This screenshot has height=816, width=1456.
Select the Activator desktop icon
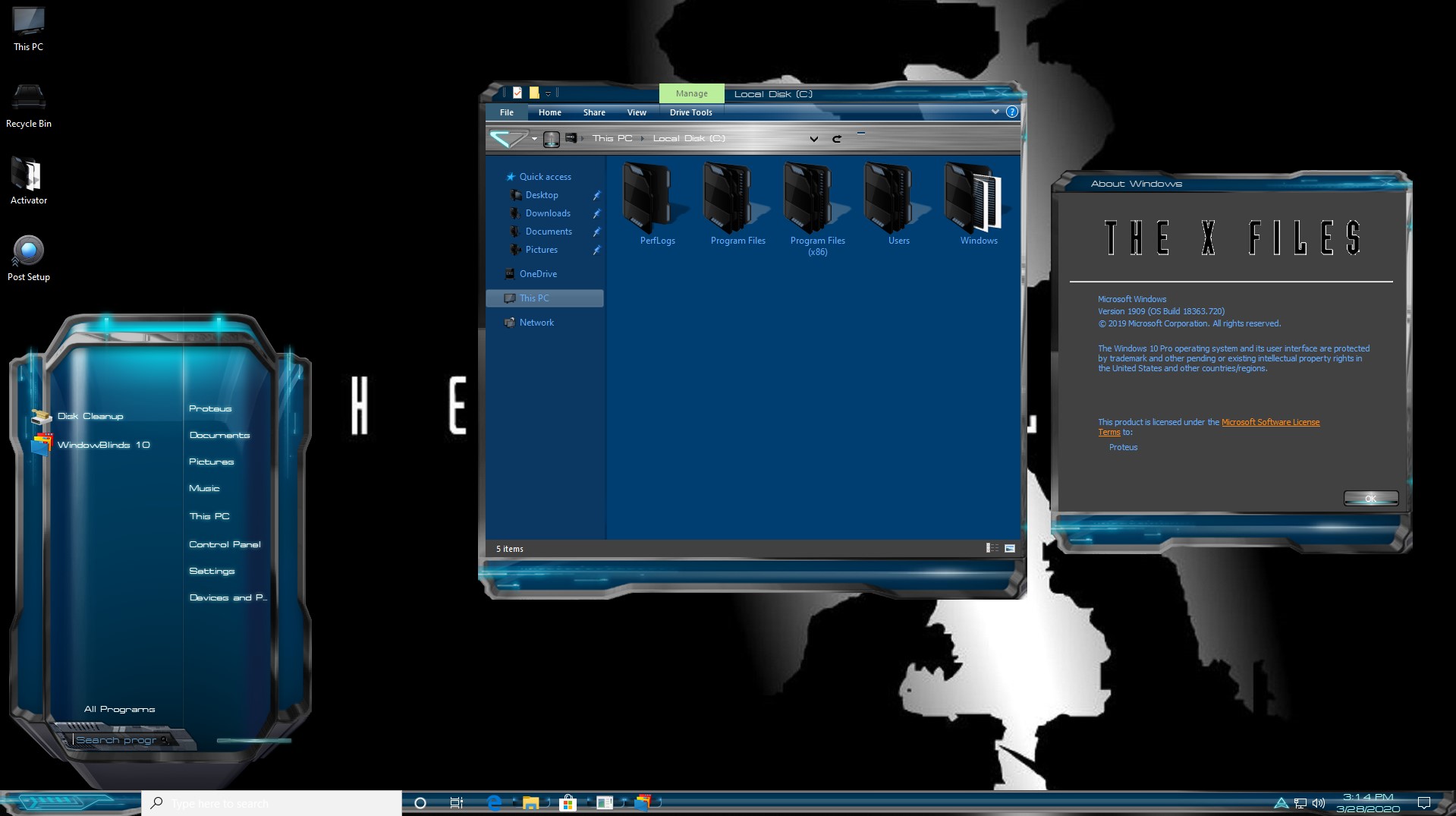[x=29, y=181]
